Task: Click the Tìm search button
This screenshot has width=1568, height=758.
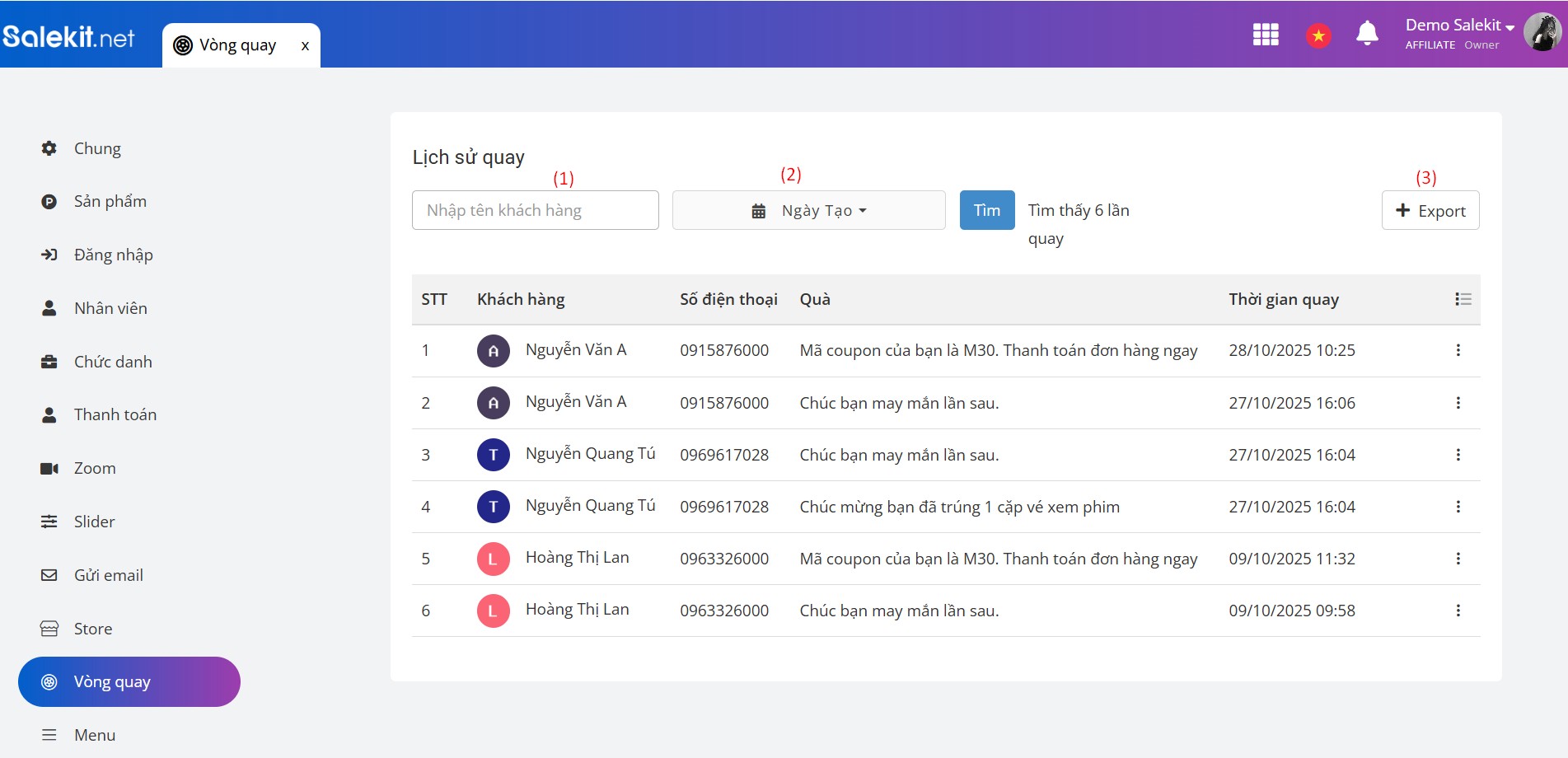Action: [x=986, y=211]
